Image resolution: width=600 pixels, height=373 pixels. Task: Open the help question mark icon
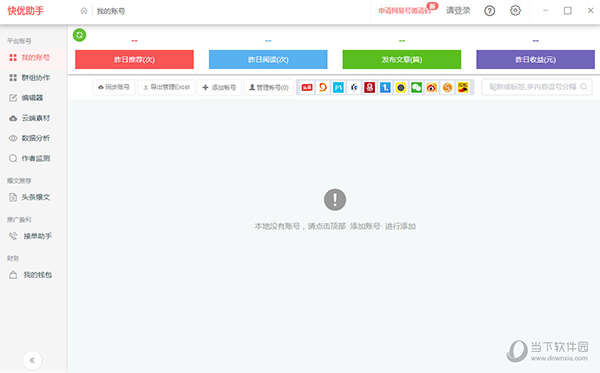click(489, 11)
